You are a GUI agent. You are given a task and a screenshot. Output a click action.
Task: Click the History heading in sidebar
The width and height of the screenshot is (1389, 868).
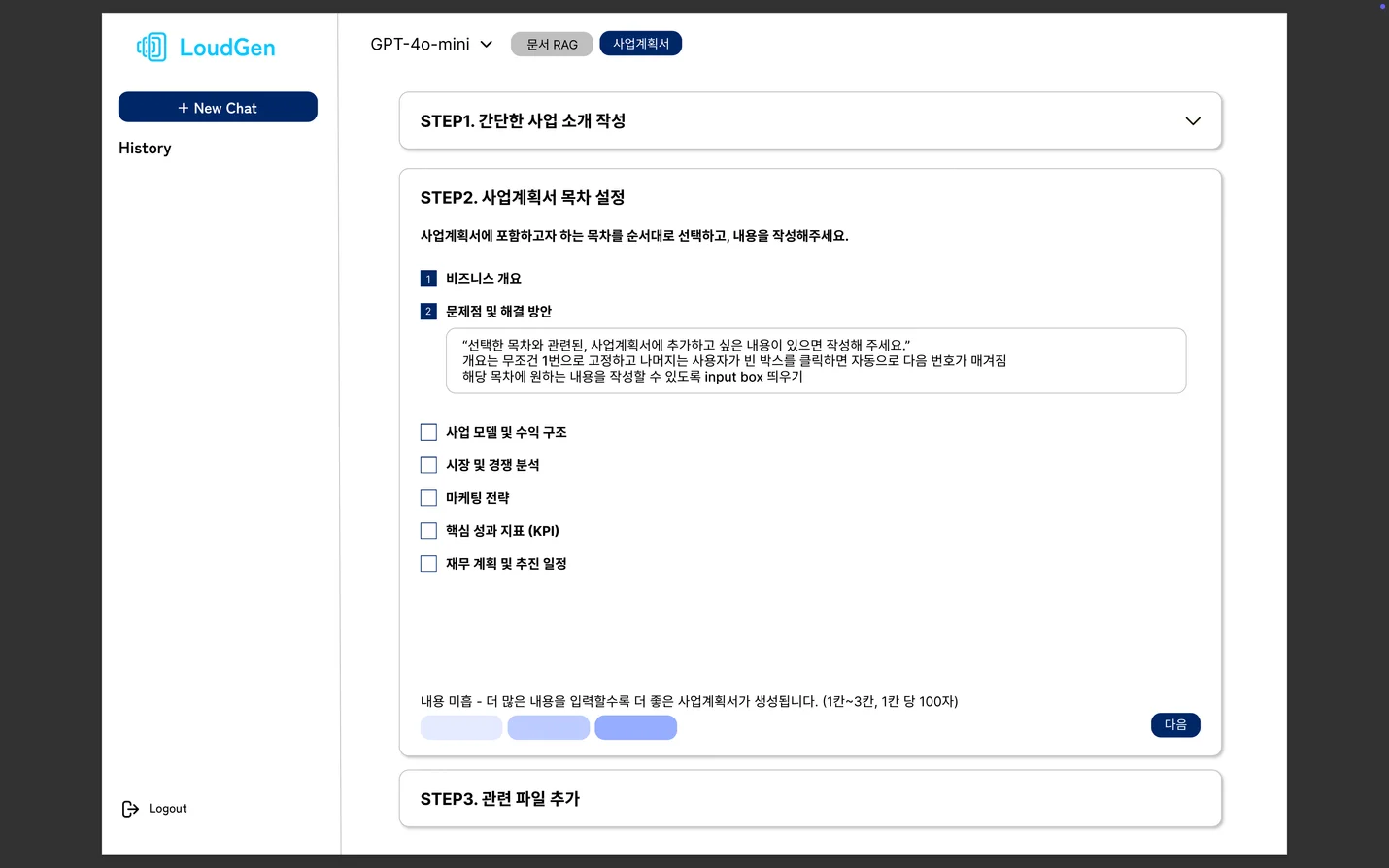point(145,148)
